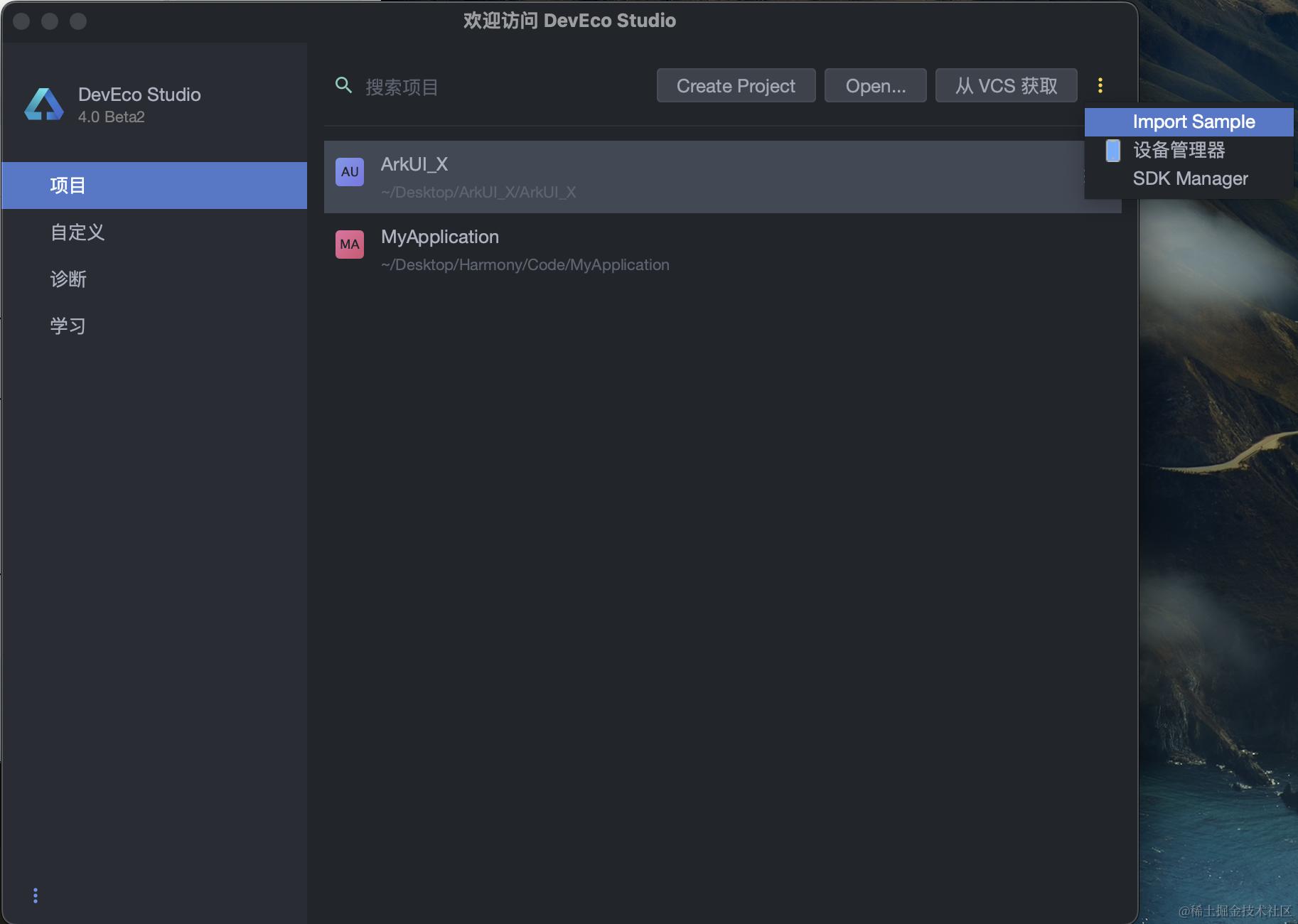Image resolution: width=1298 pixels, height=924 pixels.
Task: Click the DevEco Studio logo icon
Action: [x=44, y=104]
